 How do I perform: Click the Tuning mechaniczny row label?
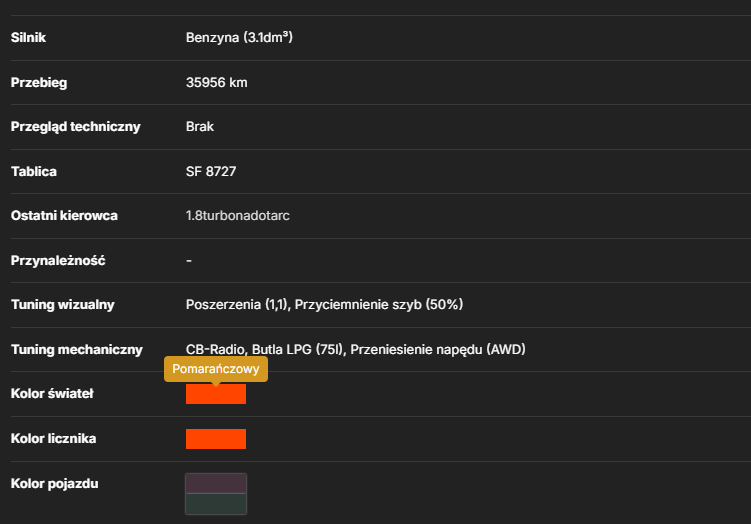[77, 350]
